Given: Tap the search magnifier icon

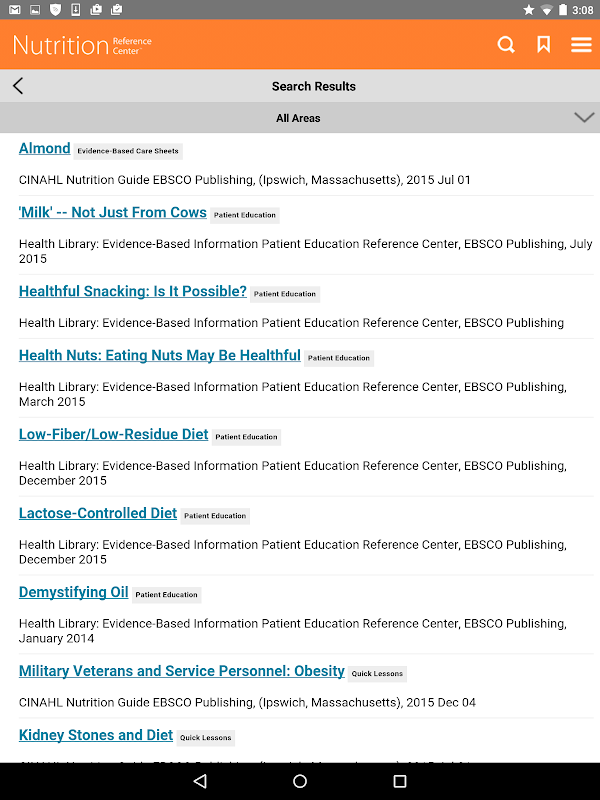Looking at the screenshot, I should (x=506, y=45).
